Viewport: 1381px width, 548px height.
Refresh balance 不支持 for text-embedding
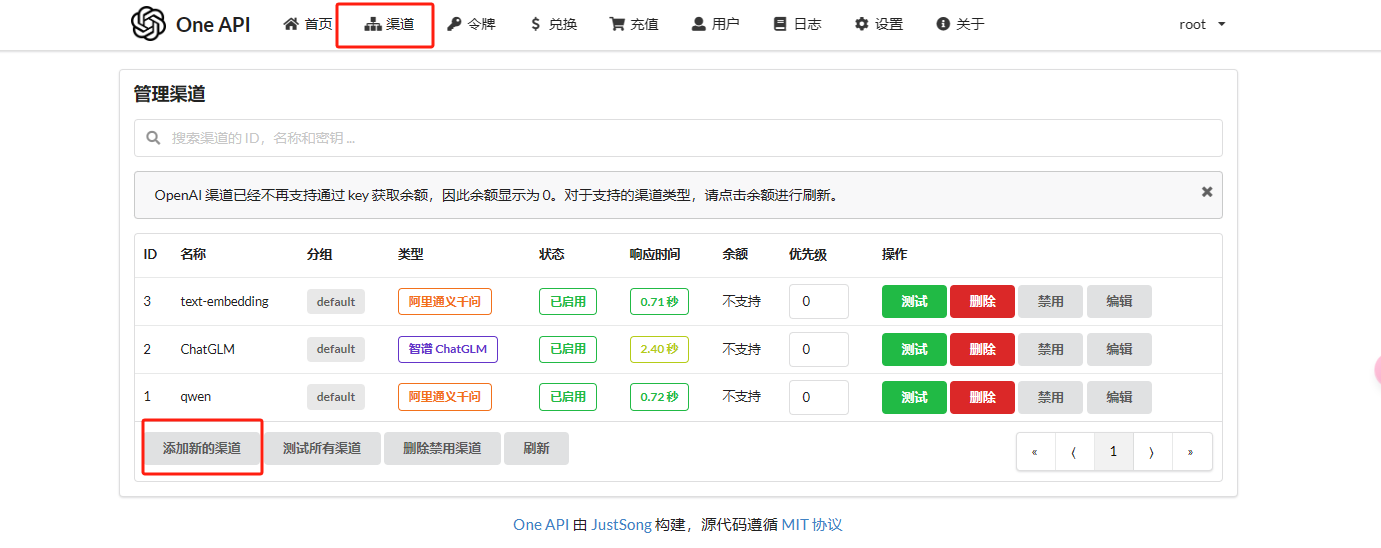pyautogui.click(x=741, y=301)
